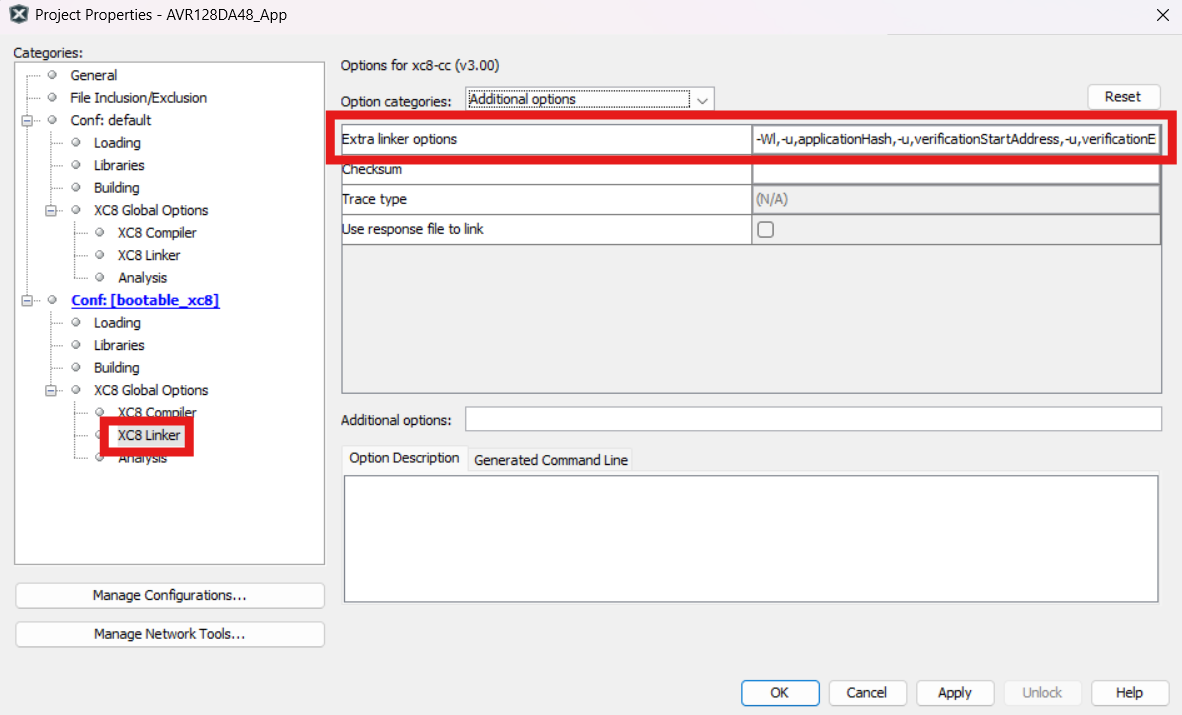Click the Checksum value field
This screenshot has width=1182, height=715.
click(955, 170)
